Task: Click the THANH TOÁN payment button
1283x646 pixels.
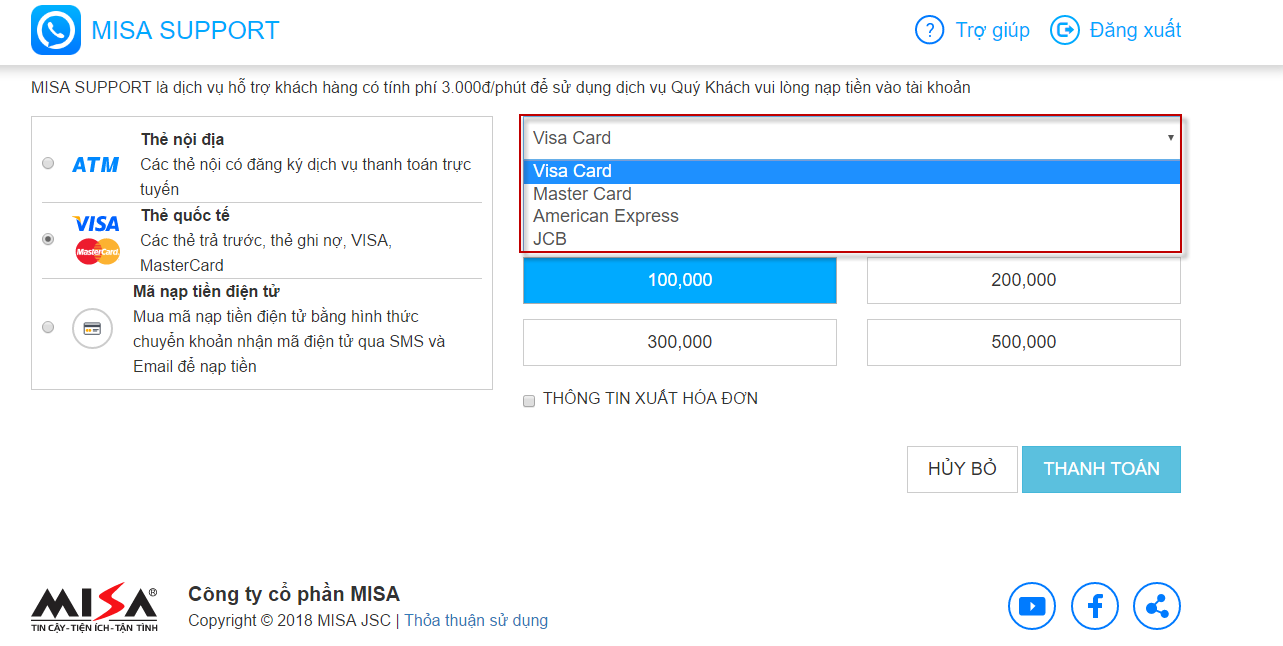Action: coord(1101,469)
